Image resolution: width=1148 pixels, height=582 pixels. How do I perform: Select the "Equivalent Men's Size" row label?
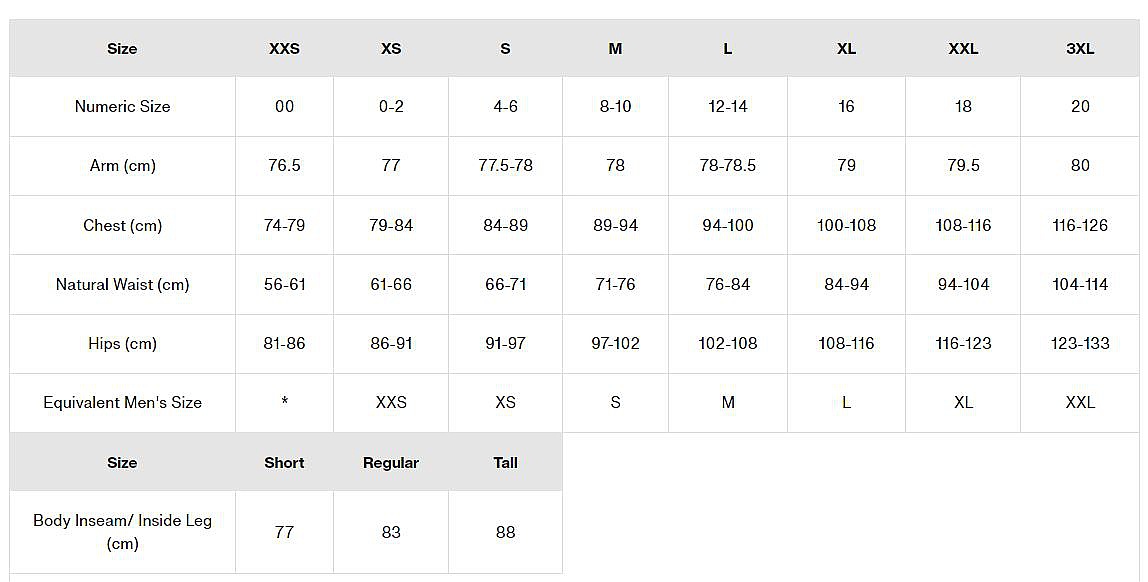click(x=122, y=403)
